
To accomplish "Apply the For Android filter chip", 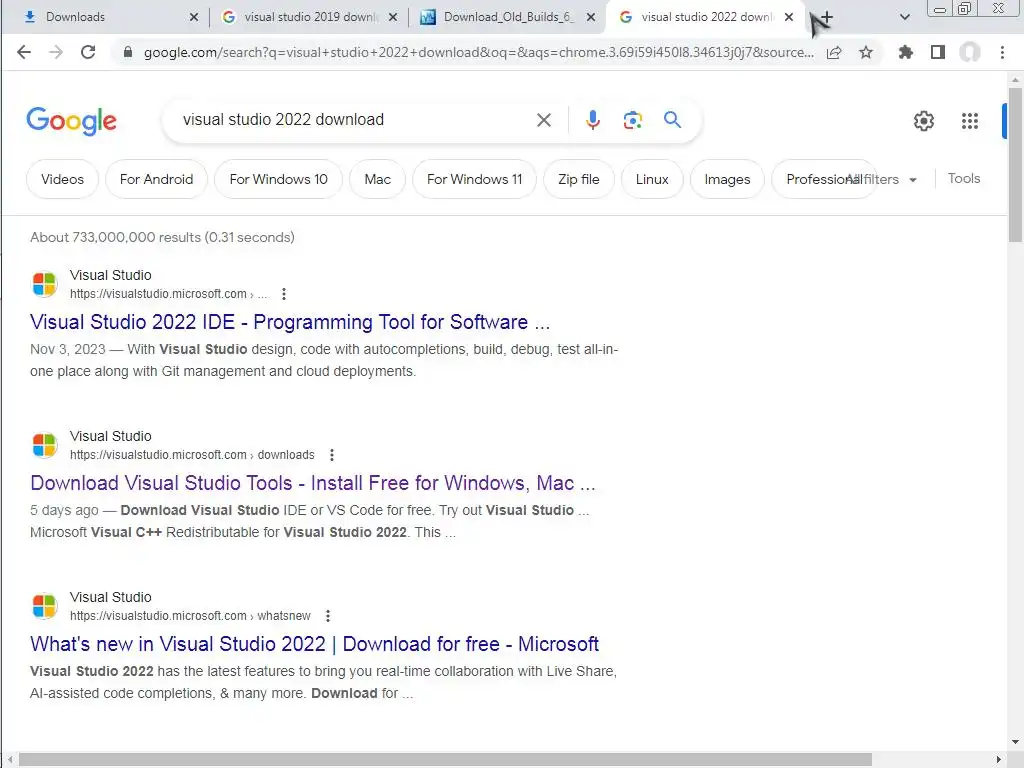I will (157, 179).
